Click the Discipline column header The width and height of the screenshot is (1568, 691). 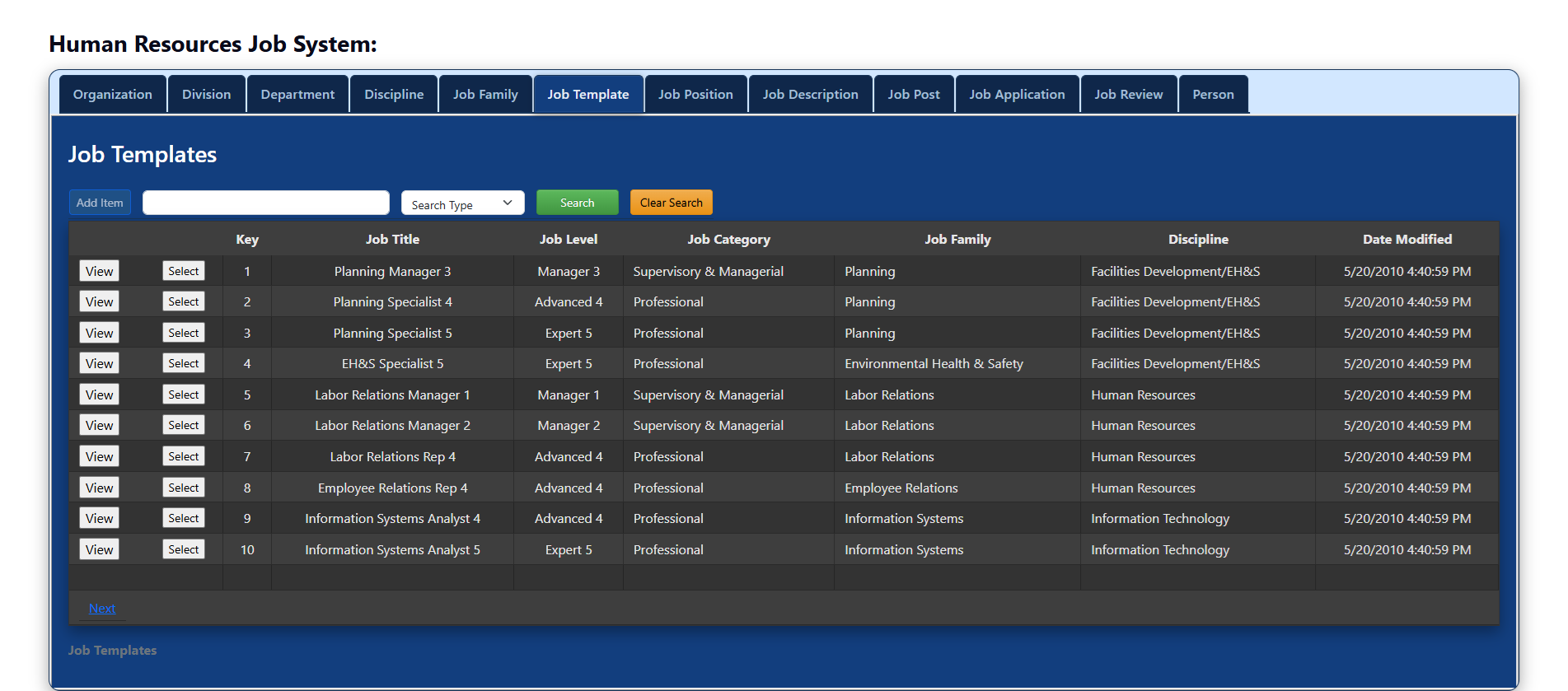(1198, 240)
